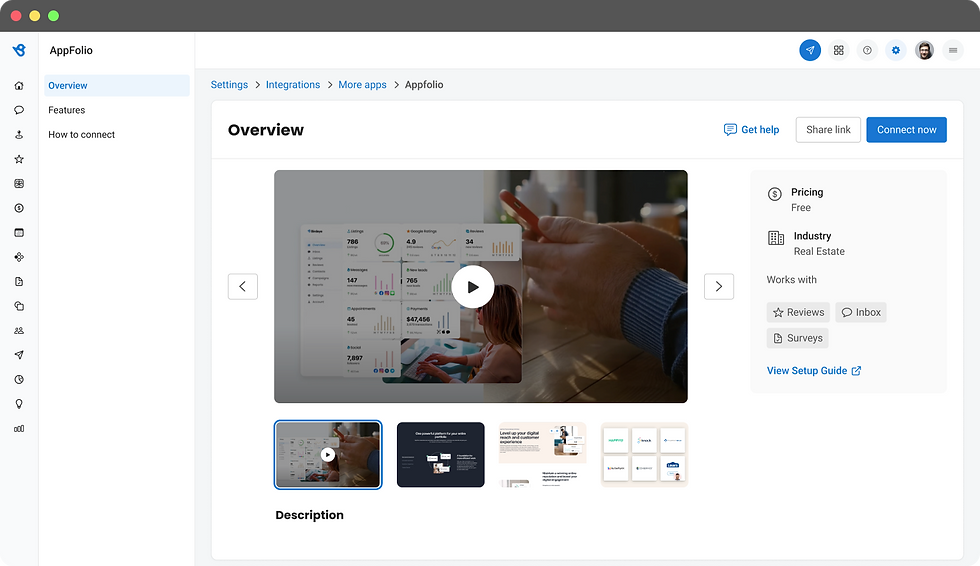Open the lightbulb Insights sidebar icon
The height and width of the screenshot is (566, 980).
click(x=19, y=404)
